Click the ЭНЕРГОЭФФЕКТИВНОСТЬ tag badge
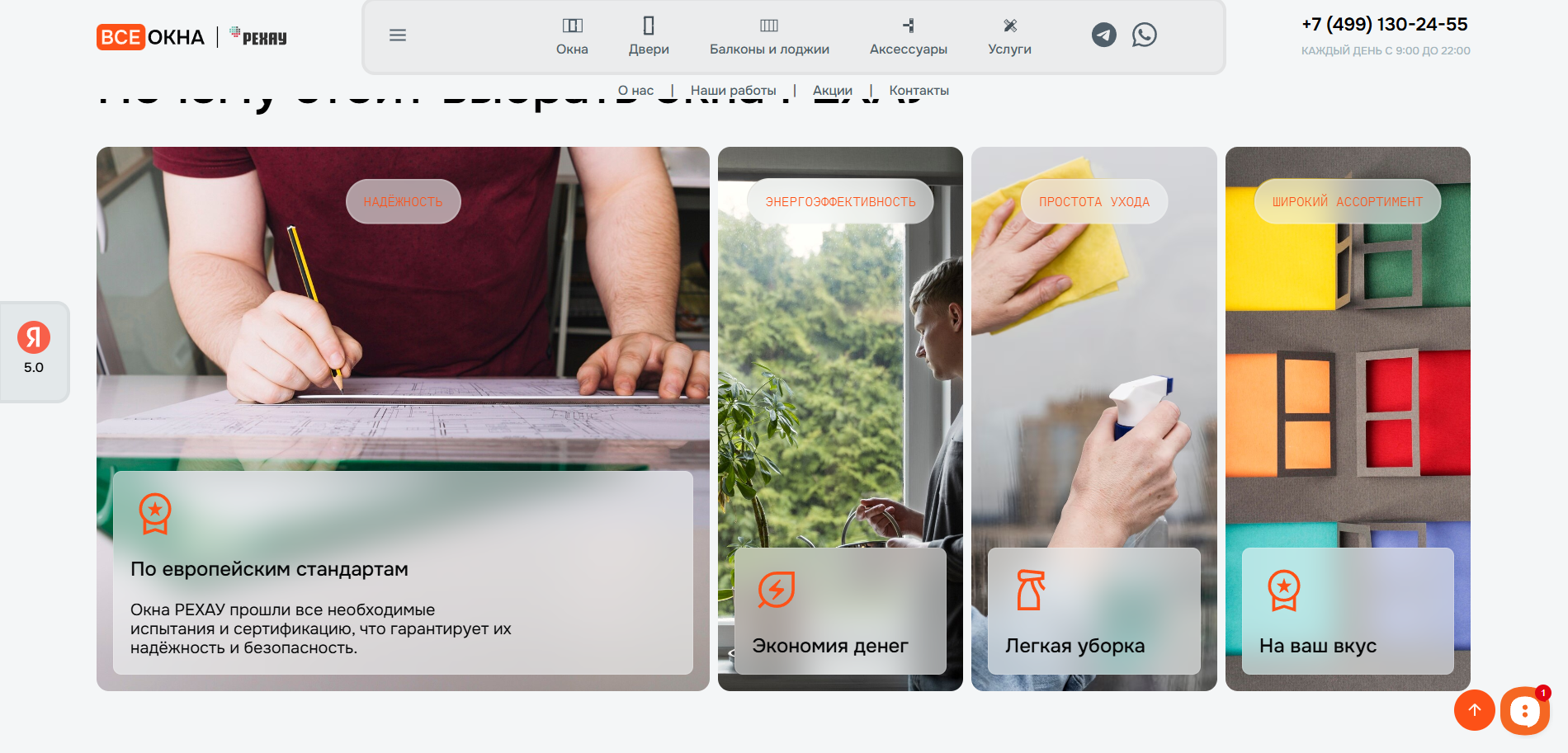The width and height of the screenshot is (1568, 753). coord(840,201)
